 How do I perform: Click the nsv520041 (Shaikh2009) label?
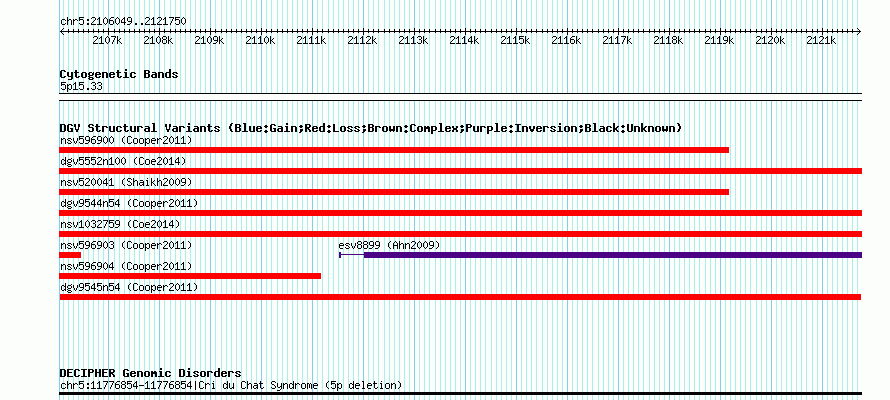click(126, 182)
